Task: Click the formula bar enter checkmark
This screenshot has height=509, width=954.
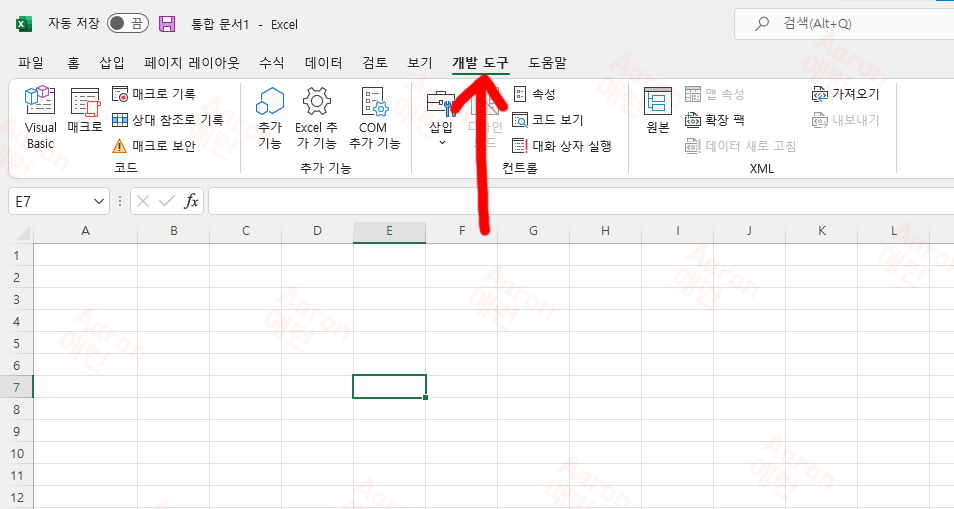Action: pyautogui.click(x=167, y=201)
